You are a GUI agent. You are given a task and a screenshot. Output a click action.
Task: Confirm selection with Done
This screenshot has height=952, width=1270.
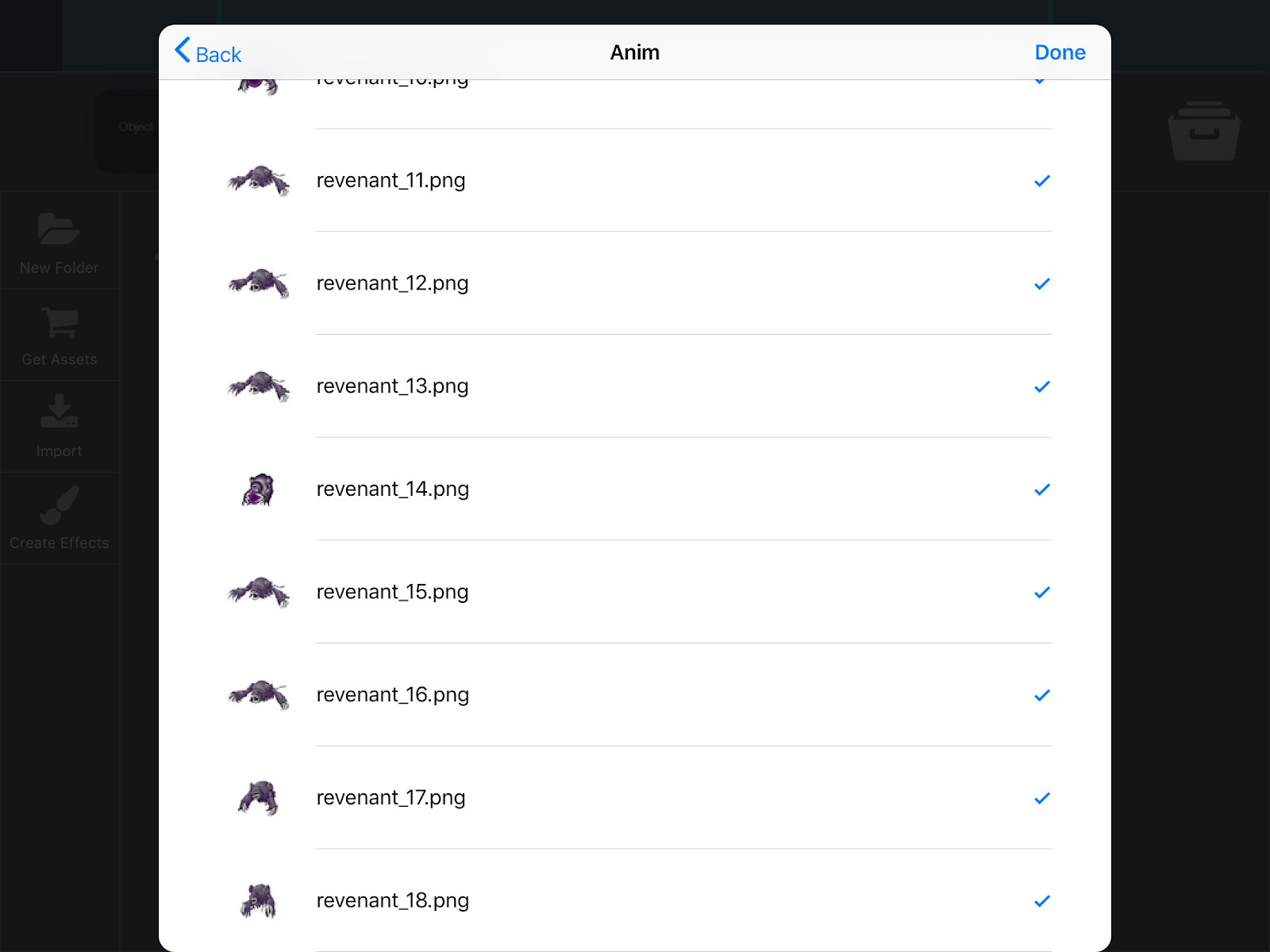(x=1060, y=52)
